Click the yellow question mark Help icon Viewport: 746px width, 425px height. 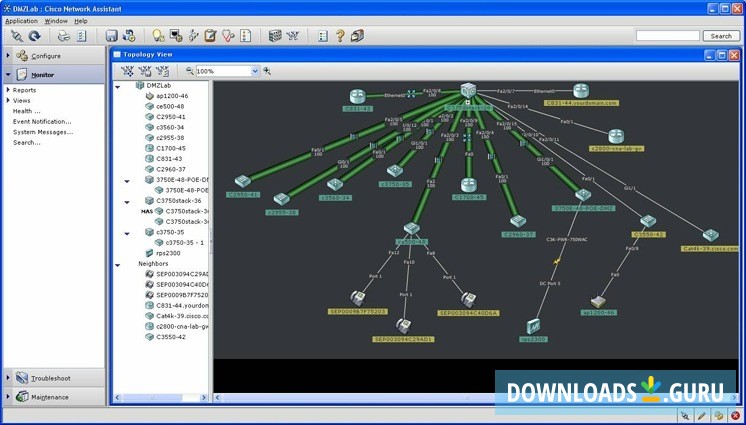click(x=340, y=36)
